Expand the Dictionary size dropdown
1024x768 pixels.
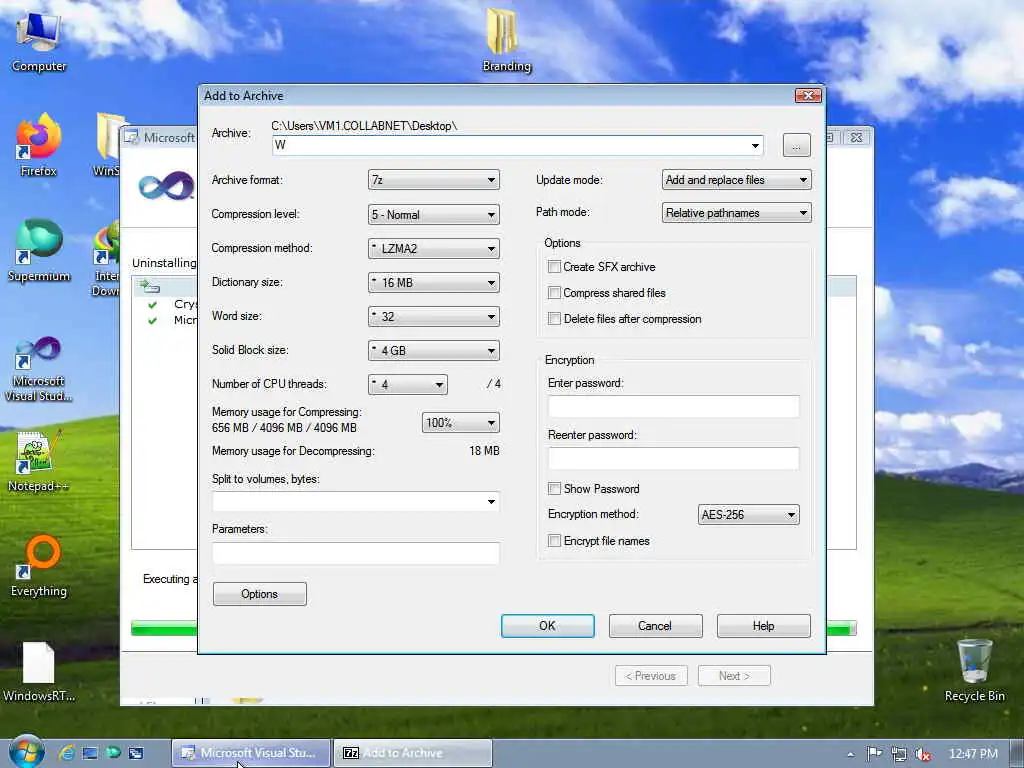(434, 282)
